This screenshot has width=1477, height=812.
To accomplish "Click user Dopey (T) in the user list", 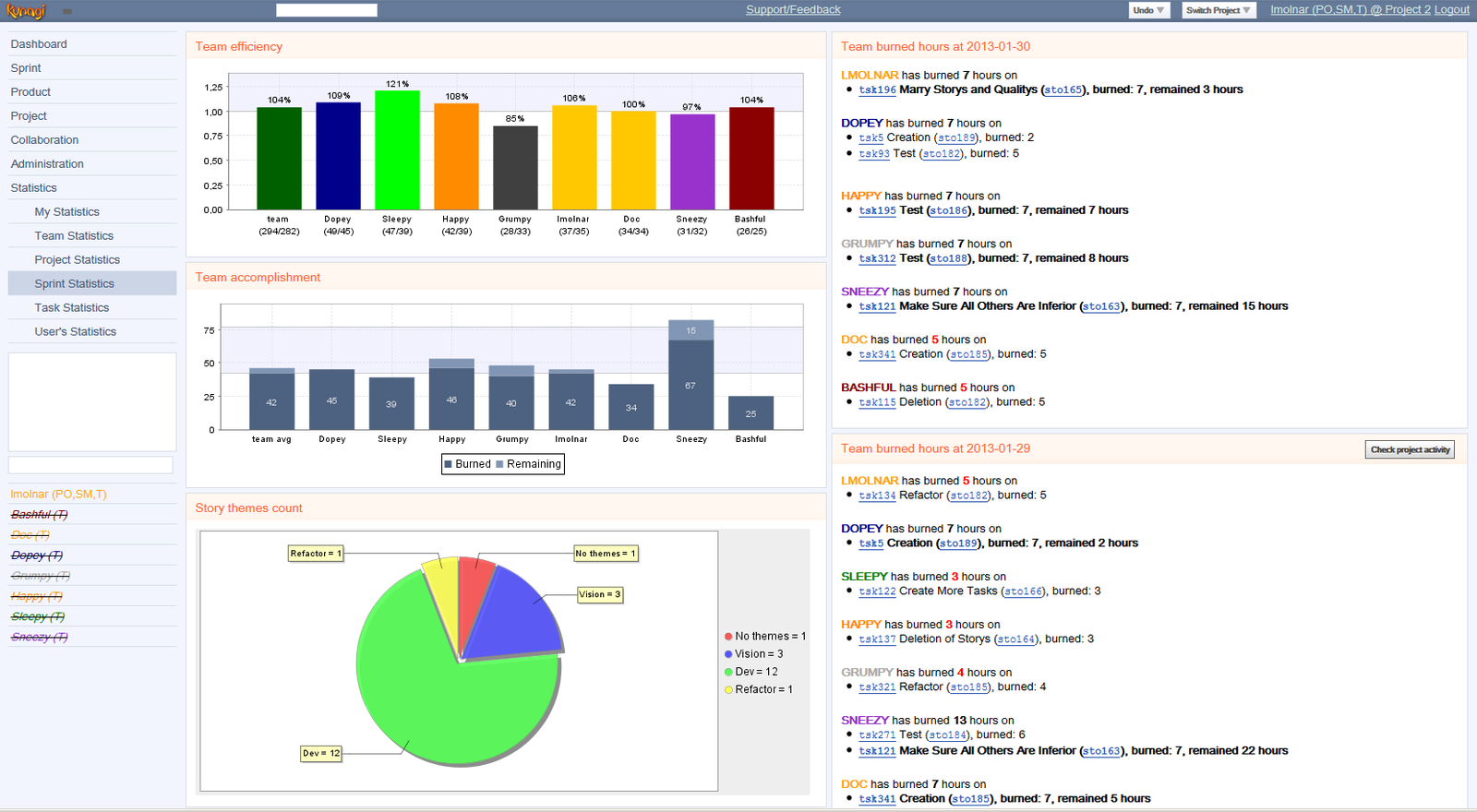I will 37,555.
